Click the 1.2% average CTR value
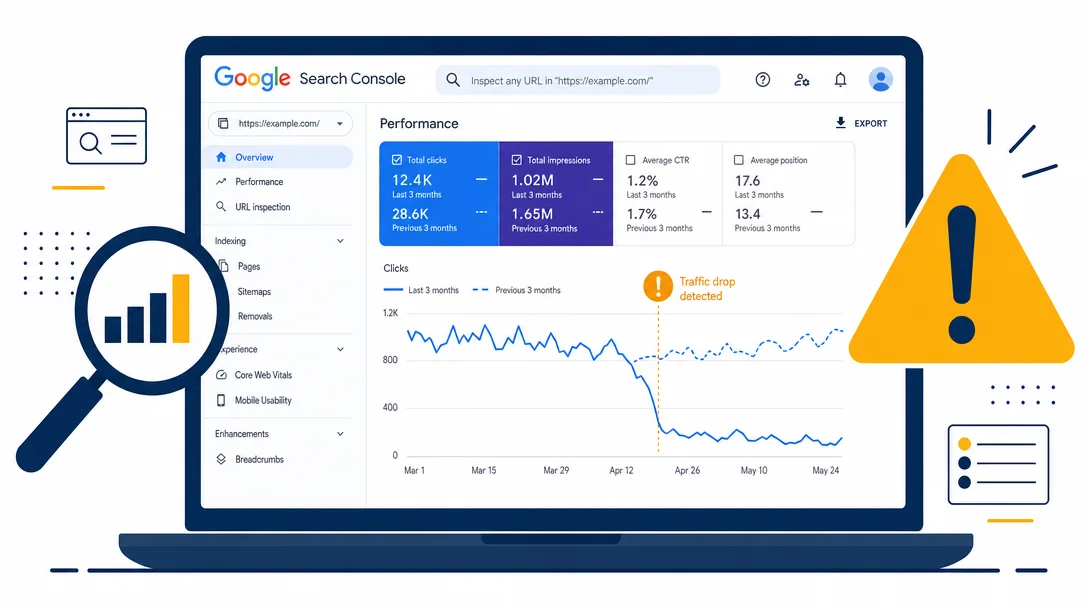Image resolution: width=1088 pixels, height=608 pixels. tap(642, 180)
